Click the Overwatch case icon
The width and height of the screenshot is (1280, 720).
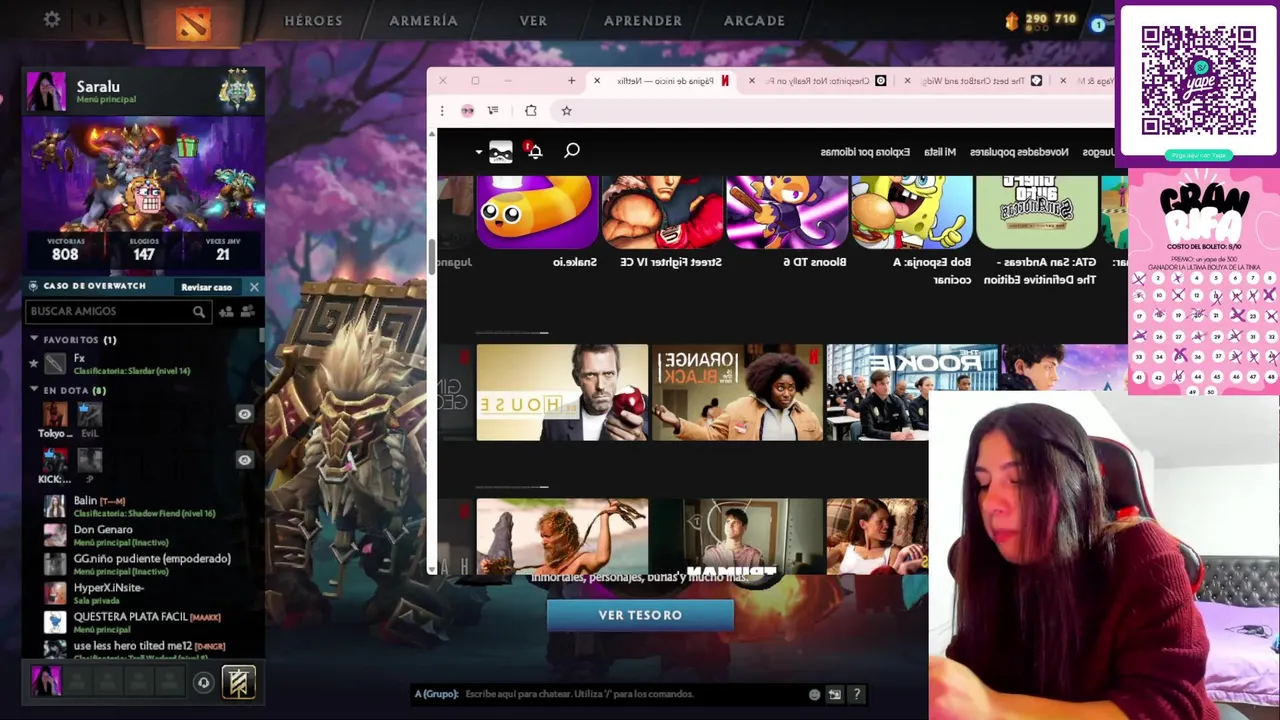click(33, 286)
